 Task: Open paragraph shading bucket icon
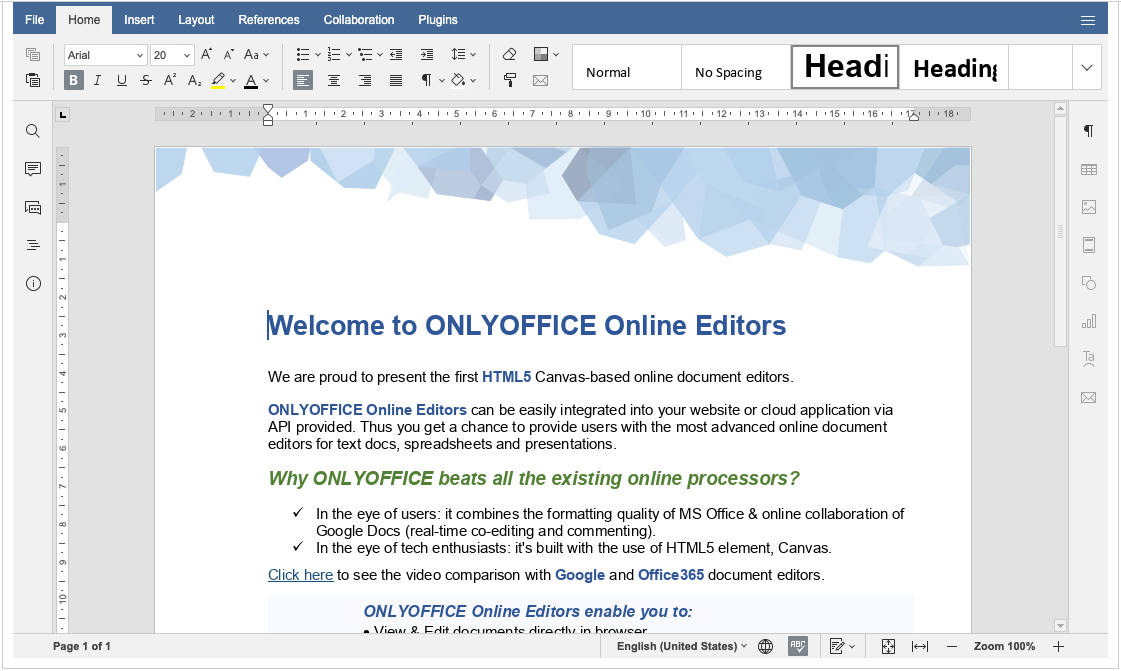click(x=458, y=80)
